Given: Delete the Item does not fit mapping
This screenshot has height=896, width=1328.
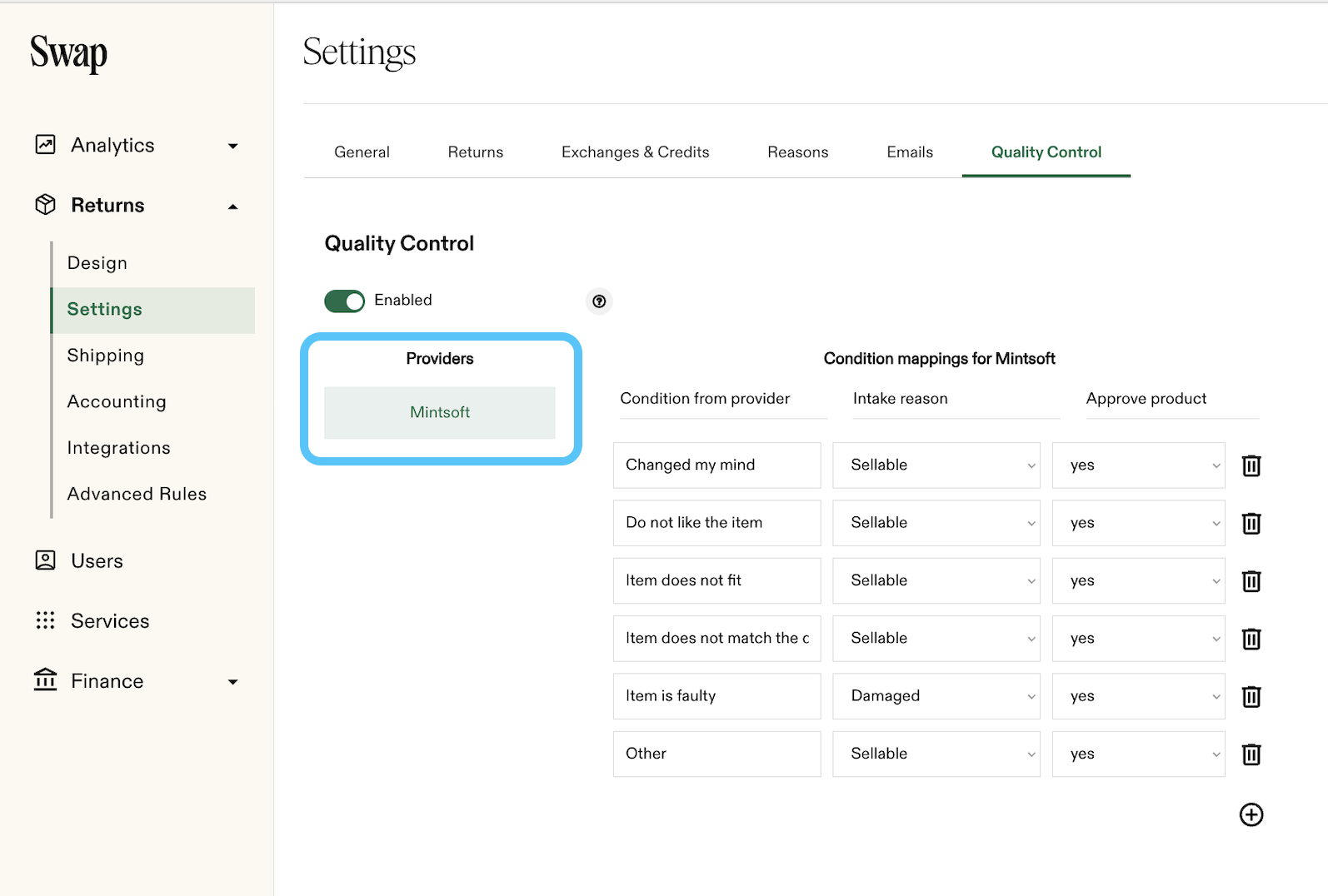Looking at the screenshot, I should point(1251,580).
